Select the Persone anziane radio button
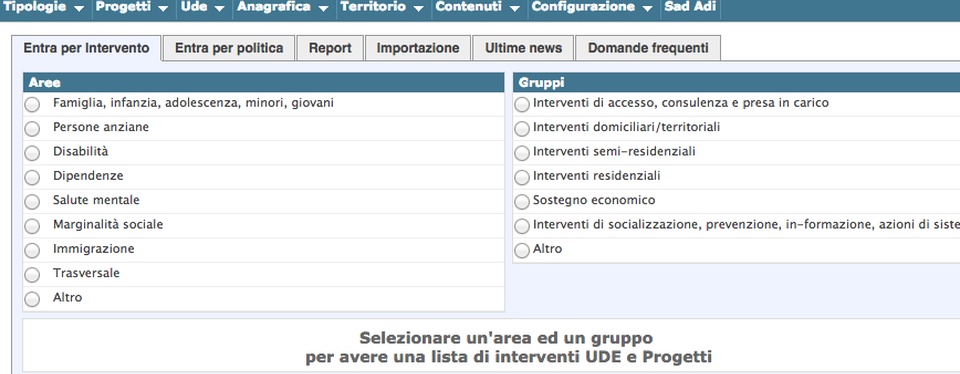 [32, 129]
